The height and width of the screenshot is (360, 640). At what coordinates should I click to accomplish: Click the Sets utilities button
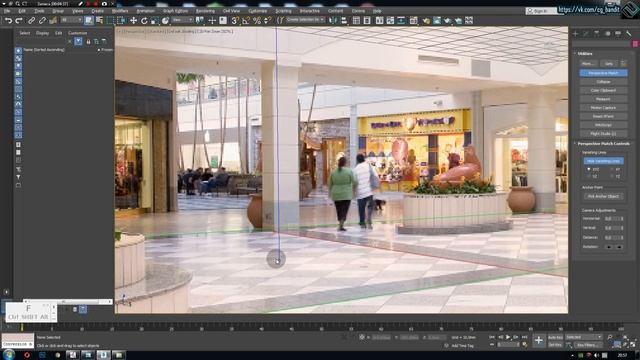pos(609,64)
